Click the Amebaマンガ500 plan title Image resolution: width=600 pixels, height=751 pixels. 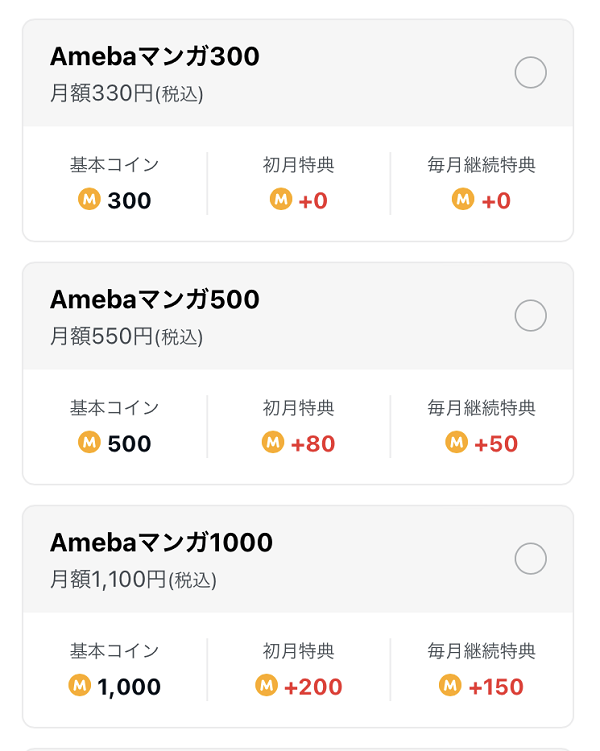(155, 299)
